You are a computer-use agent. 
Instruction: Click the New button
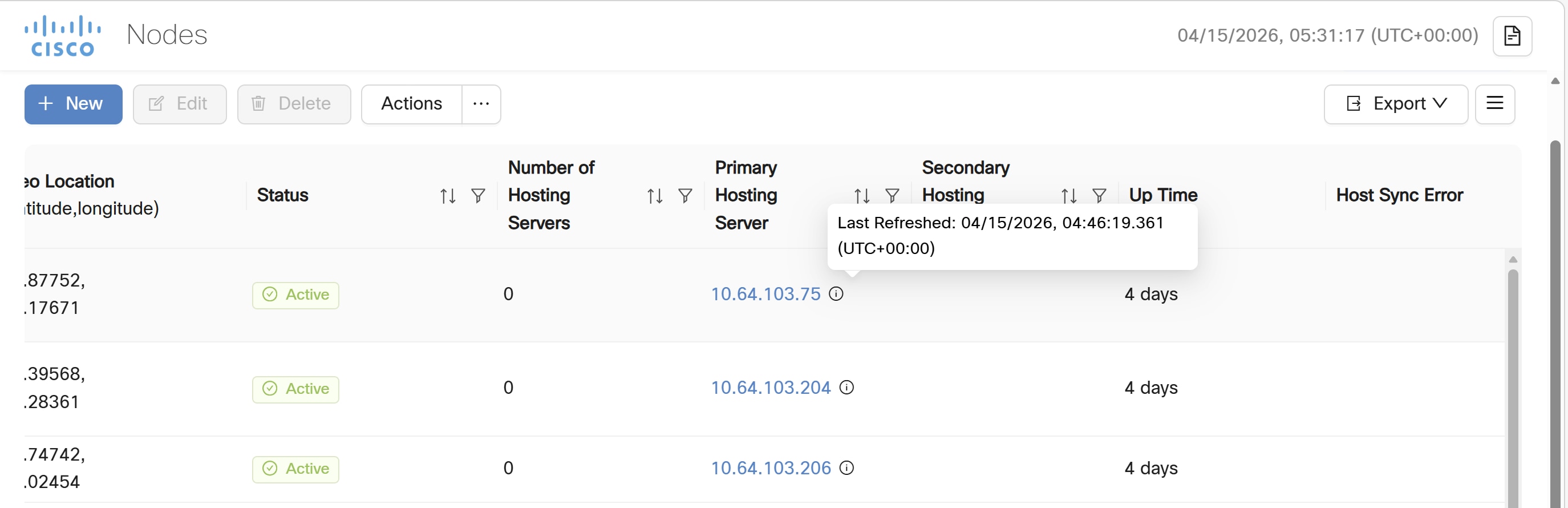click(x=73, y=104)
